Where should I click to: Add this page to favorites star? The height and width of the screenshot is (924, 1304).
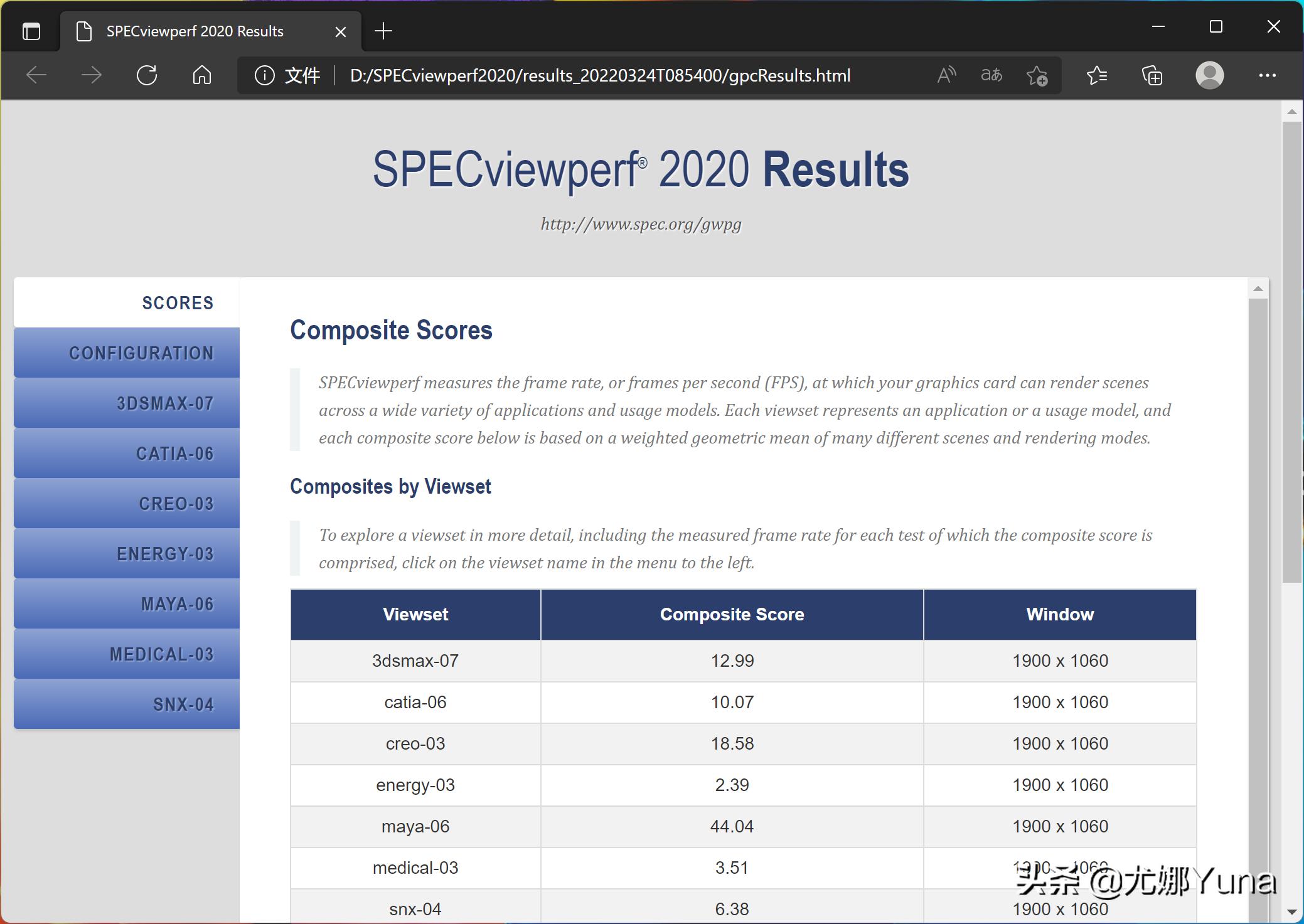point(1037,76)
